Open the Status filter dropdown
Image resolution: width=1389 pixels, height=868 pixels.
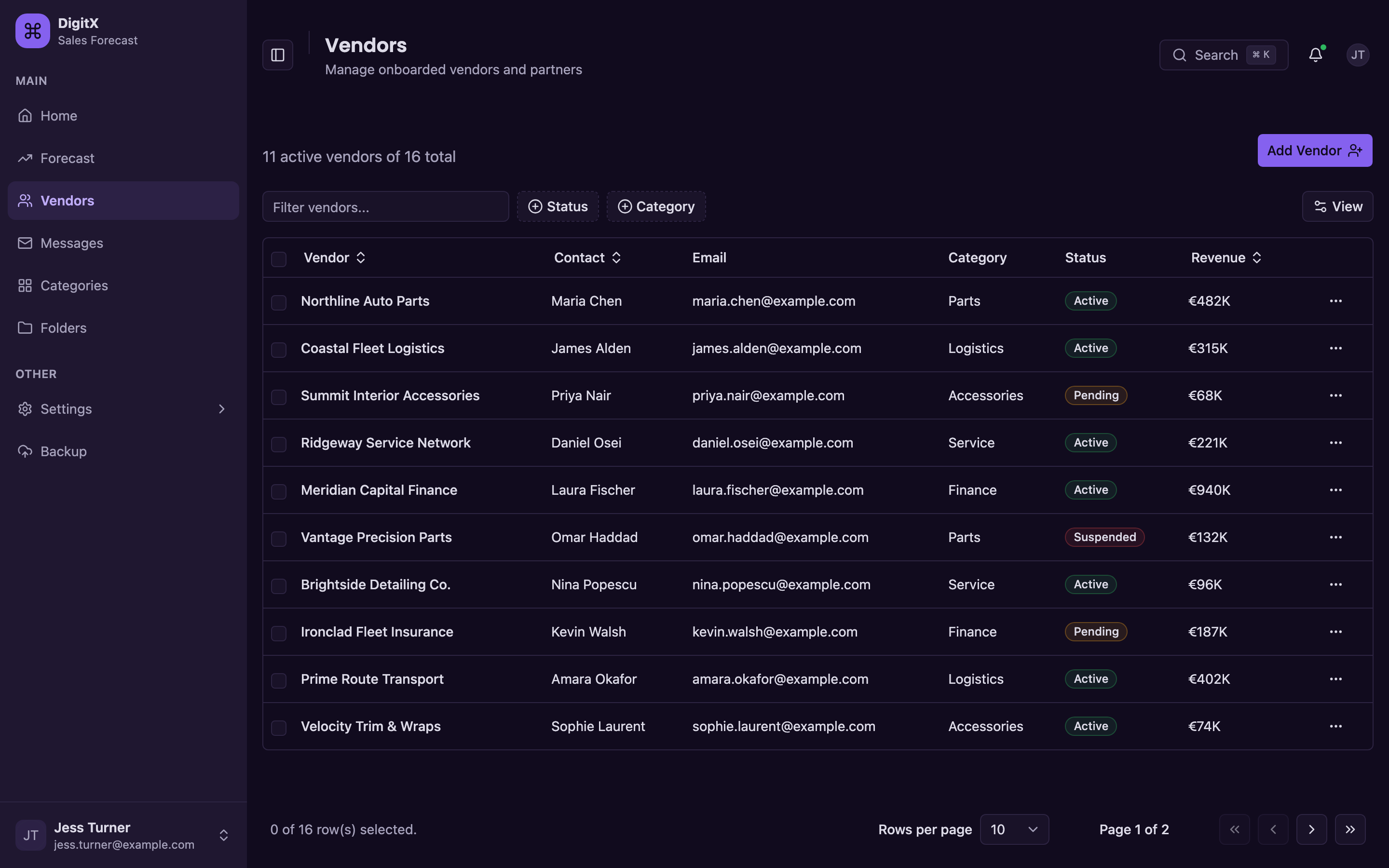(558, 207)
